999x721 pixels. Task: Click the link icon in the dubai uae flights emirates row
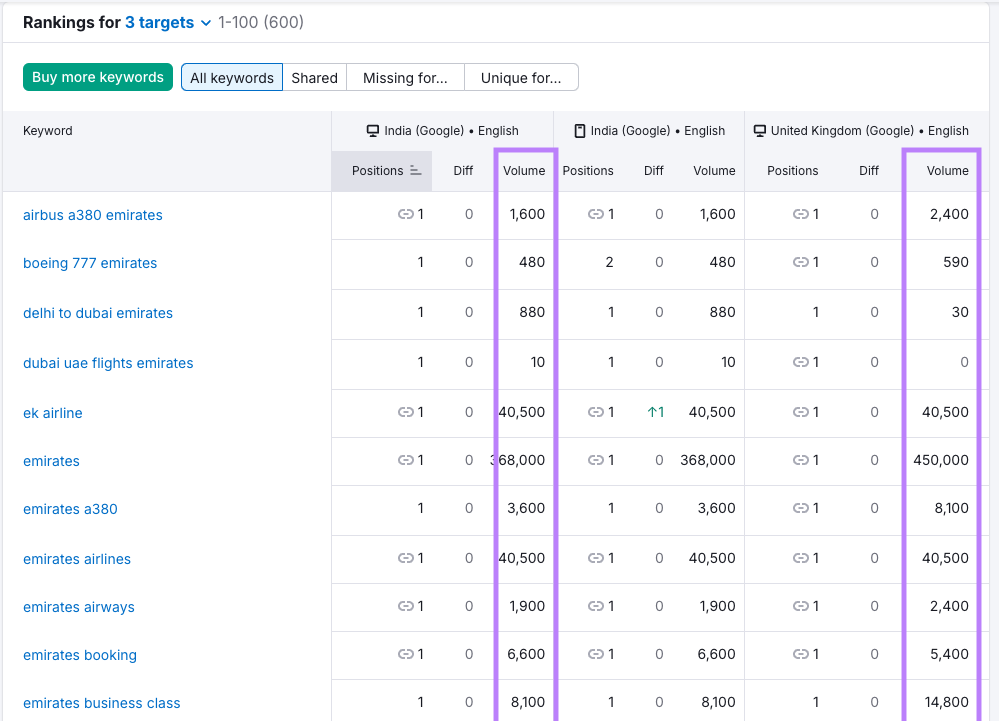[800, 362]
